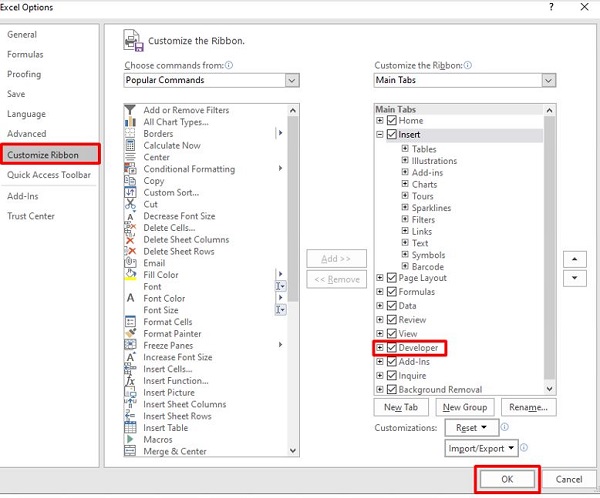Click the Format Cells icon
This screenshot has width=600, height=498.
[x=130, y=322]
